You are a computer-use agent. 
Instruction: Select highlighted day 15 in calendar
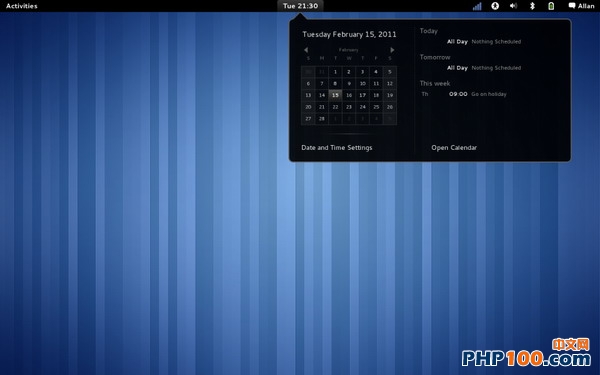pyautogui.click(x=335, y=95)
